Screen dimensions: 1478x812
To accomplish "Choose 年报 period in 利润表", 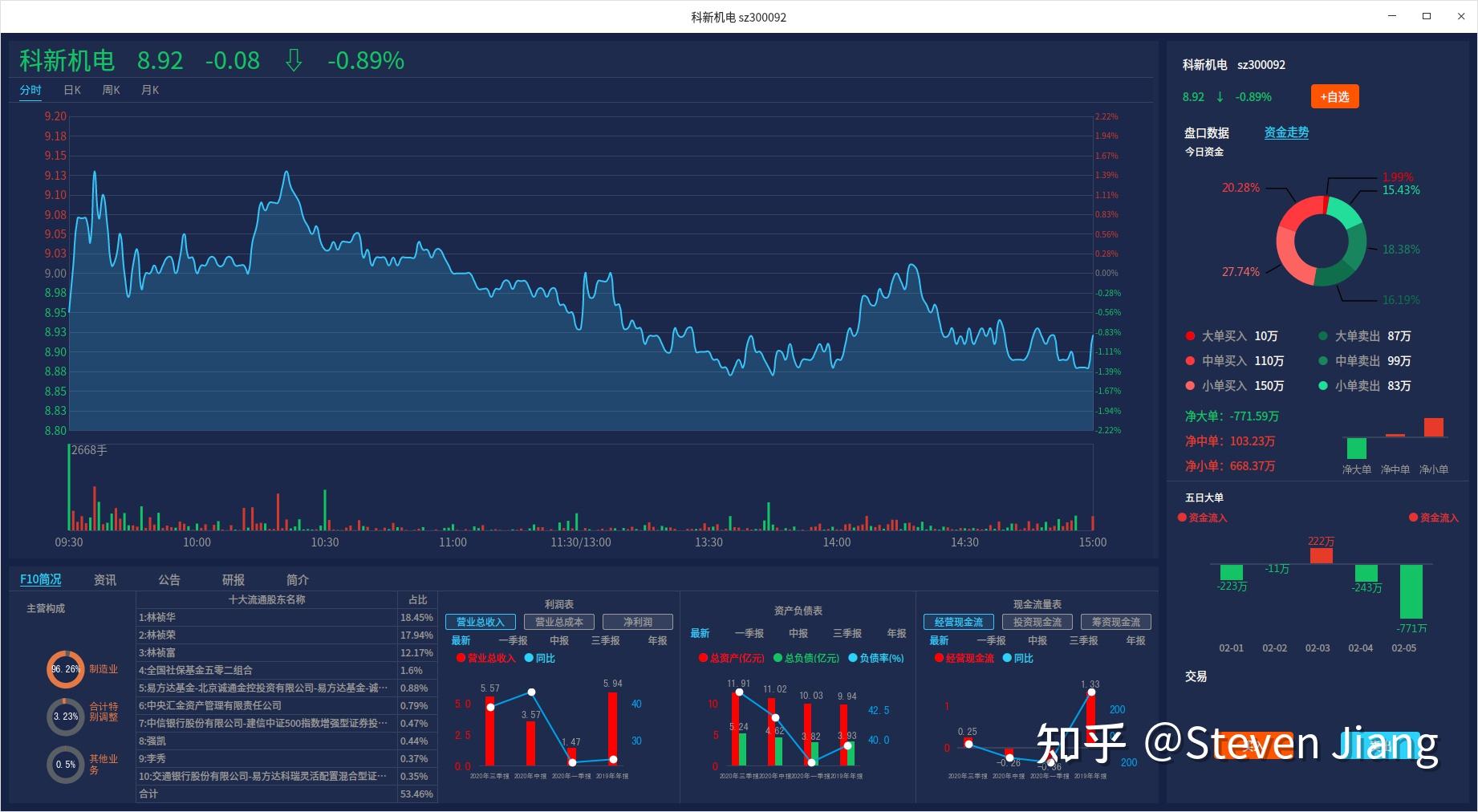I will pyautogui.click(x=657, y=640).
